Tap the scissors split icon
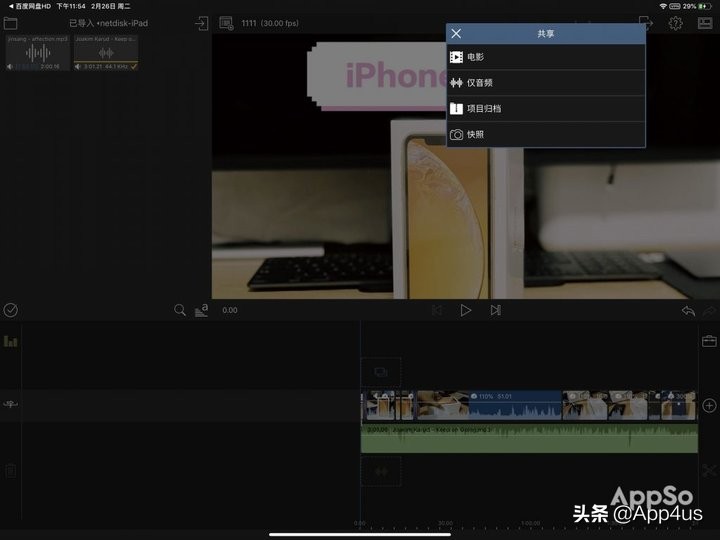The image size is (720, 540). 709,471
